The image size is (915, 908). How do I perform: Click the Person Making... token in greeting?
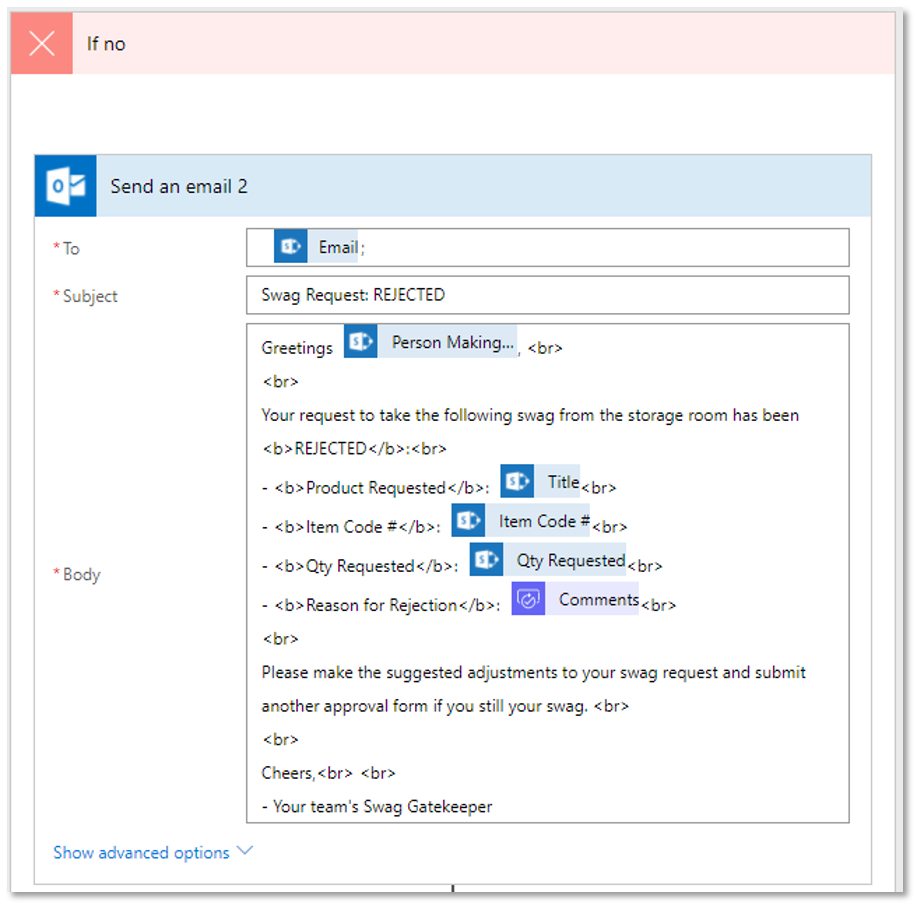[x=451, y=342]
